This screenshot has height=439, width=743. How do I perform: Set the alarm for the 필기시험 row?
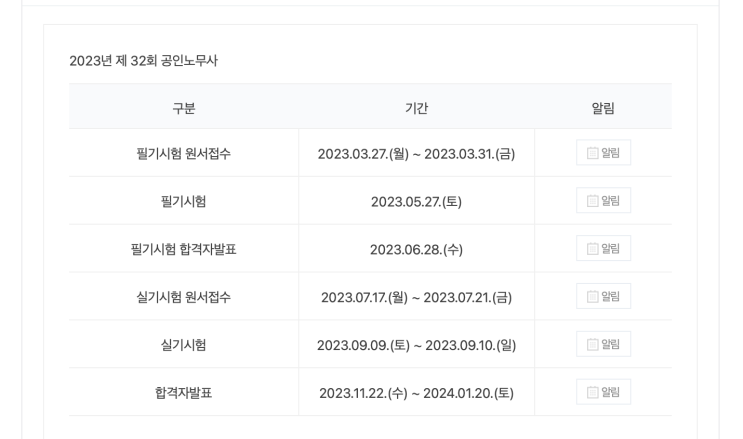pos(603,201)
